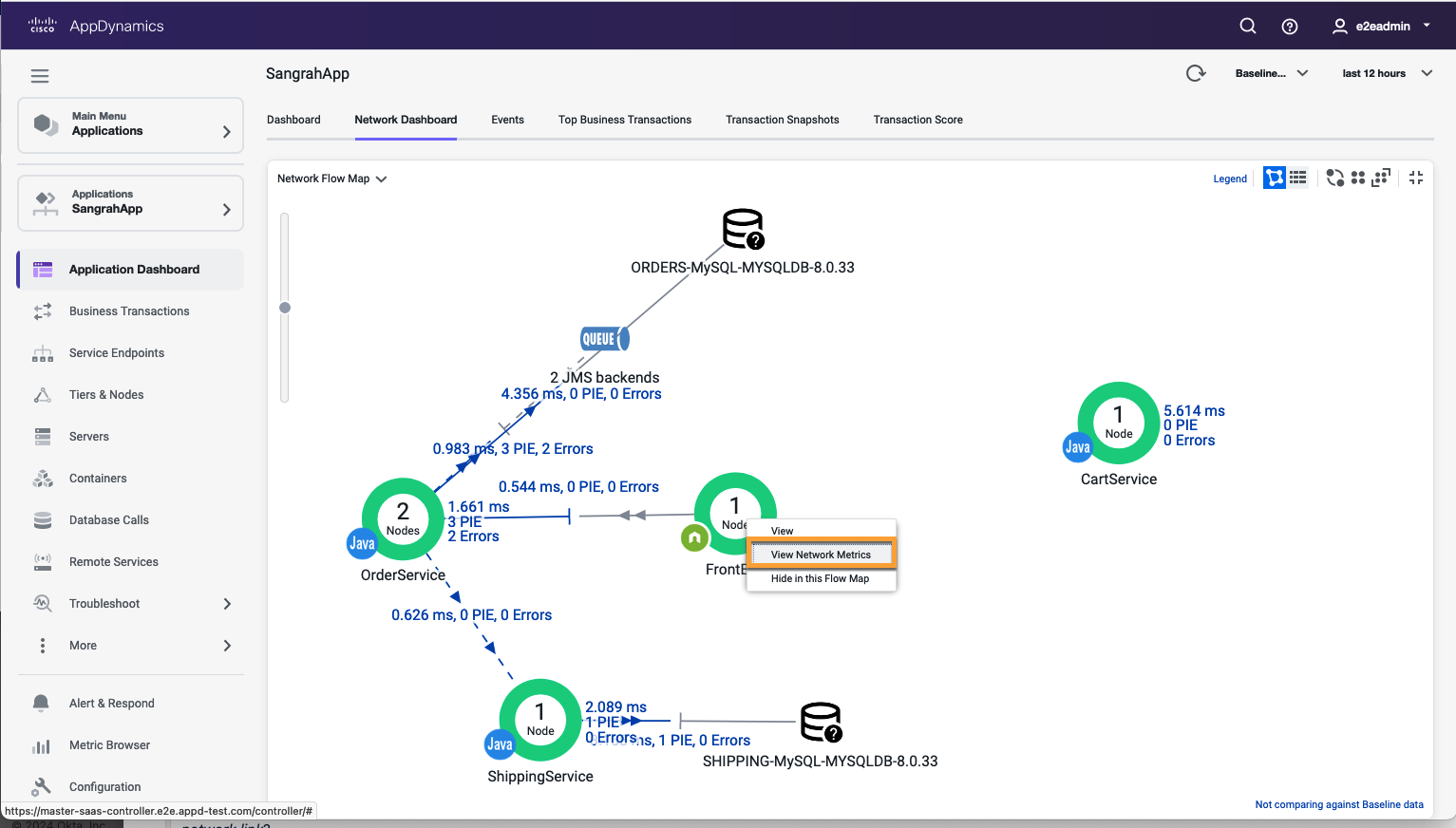
Task: Click the Service Endpoints sidebar icon
Action: pyautogui.click(x=43, y=353)
